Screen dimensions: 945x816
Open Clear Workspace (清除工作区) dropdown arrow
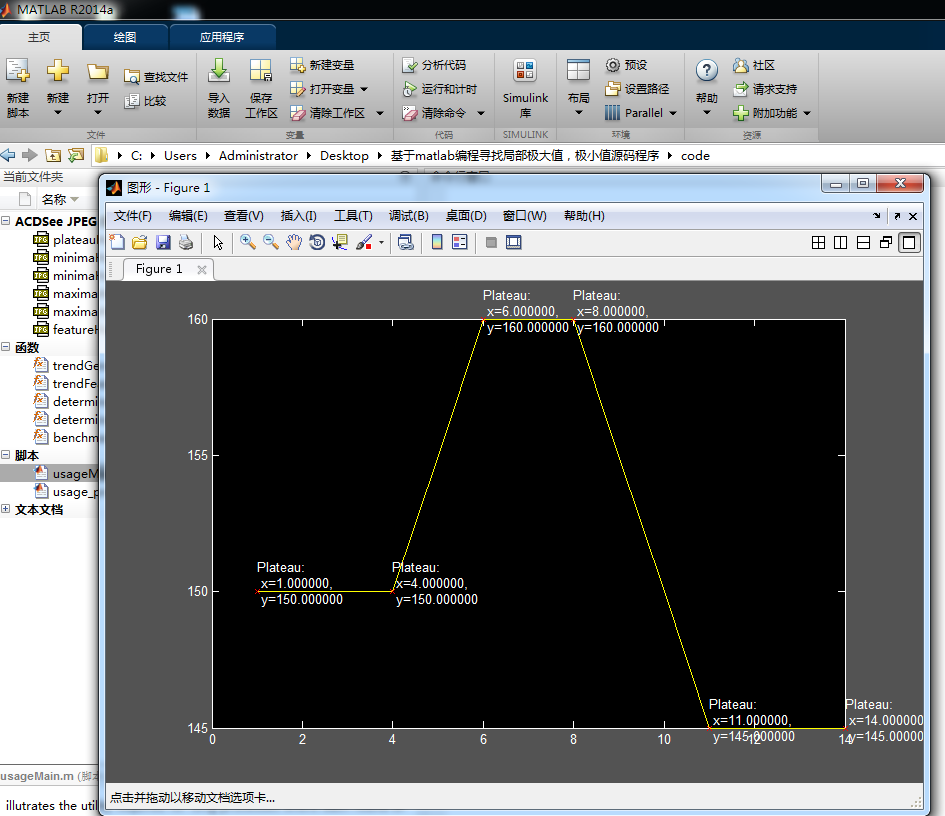click(380, 113)
